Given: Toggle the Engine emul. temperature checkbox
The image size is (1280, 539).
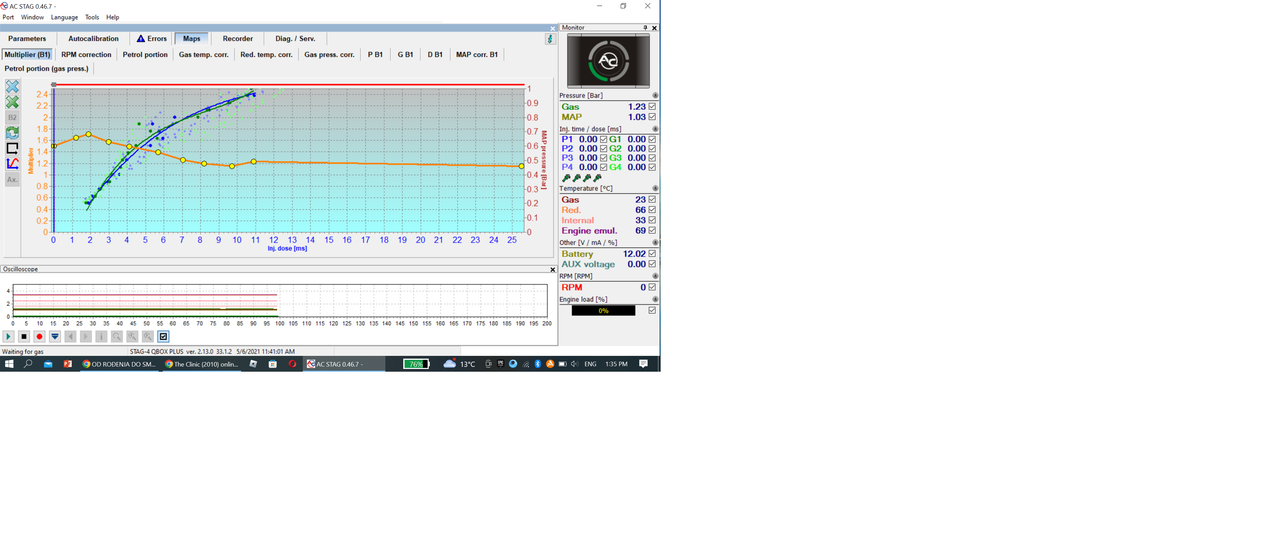Looking at the screenshot, I should click(x=652, y=231).
